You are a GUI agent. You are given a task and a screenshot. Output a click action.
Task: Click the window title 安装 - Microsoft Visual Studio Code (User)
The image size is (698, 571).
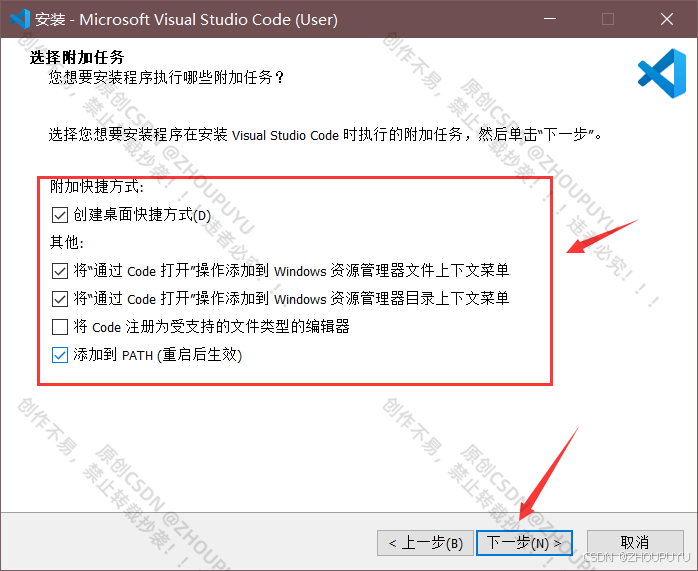[x=187, y=20]
